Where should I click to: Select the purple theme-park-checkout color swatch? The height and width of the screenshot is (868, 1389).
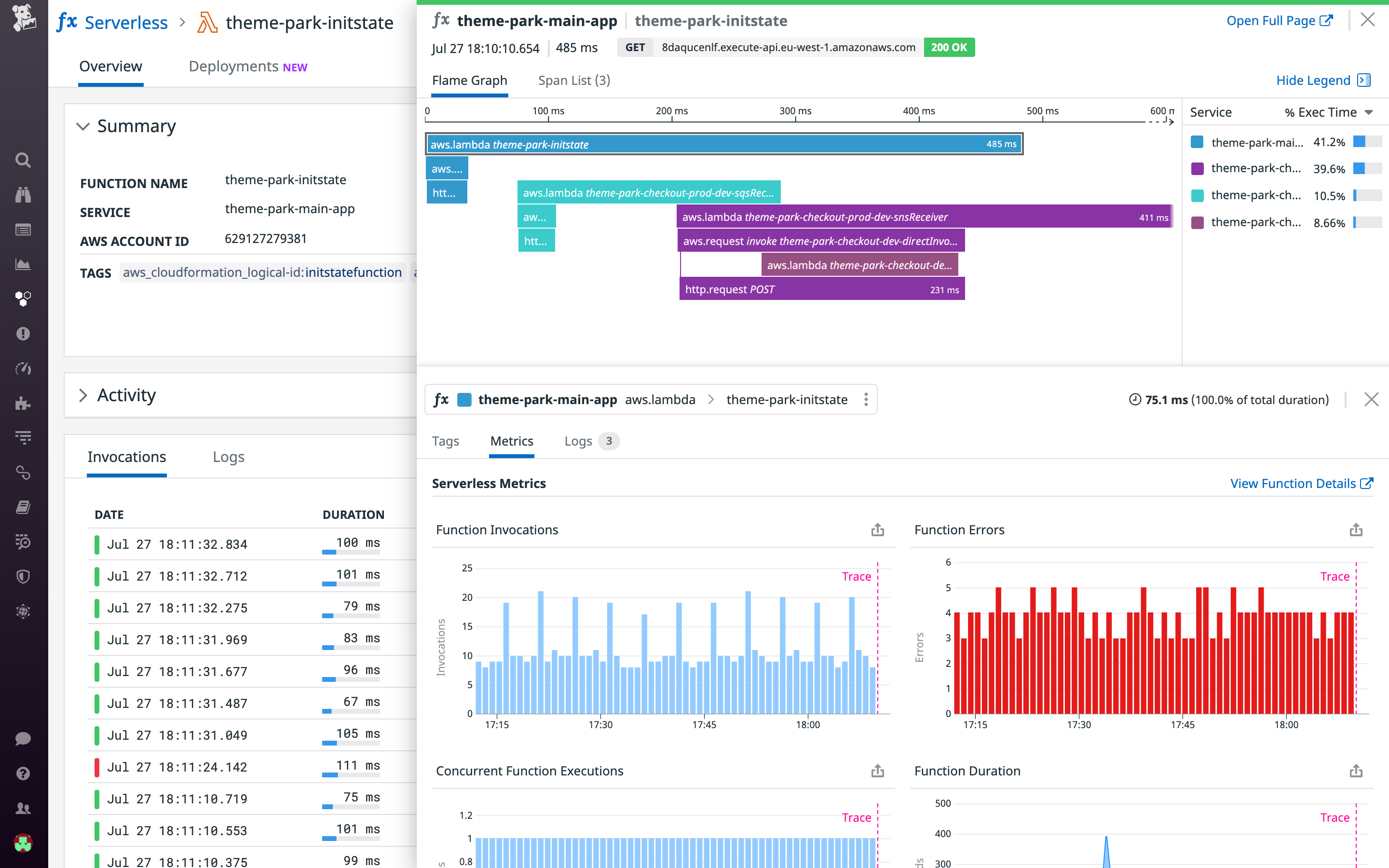click(x=1198, y=168)
